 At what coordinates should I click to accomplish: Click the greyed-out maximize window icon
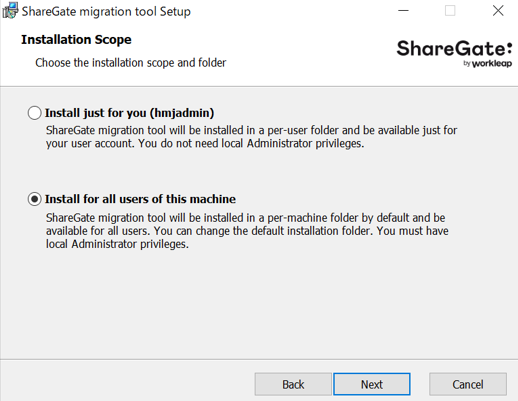coord(450,11)
